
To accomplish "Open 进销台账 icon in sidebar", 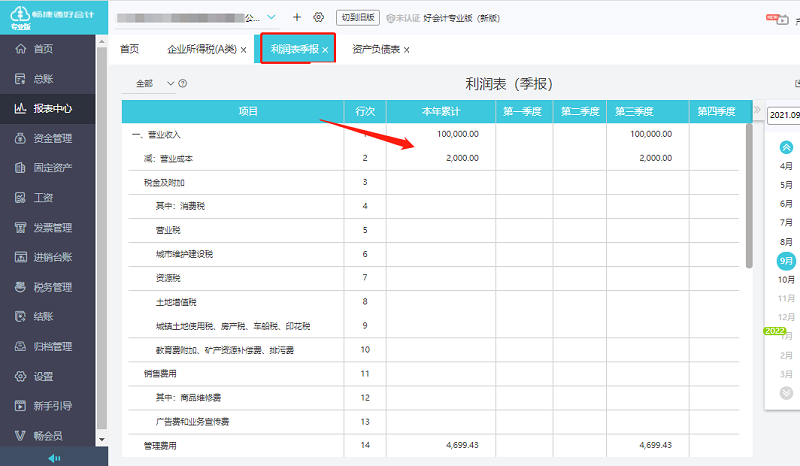I will [x=20, y=257].
